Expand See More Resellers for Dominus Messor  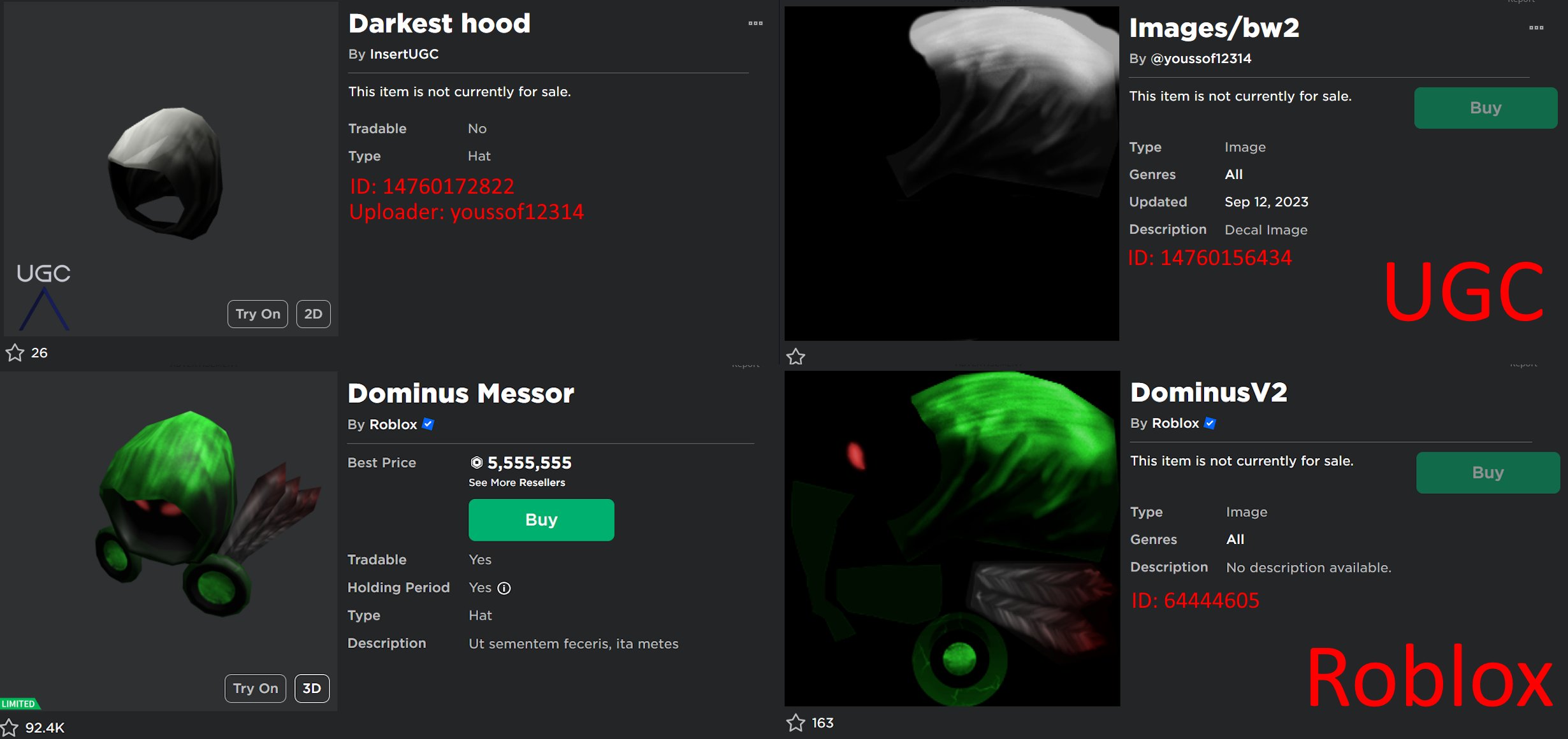(x=517, y=483)
